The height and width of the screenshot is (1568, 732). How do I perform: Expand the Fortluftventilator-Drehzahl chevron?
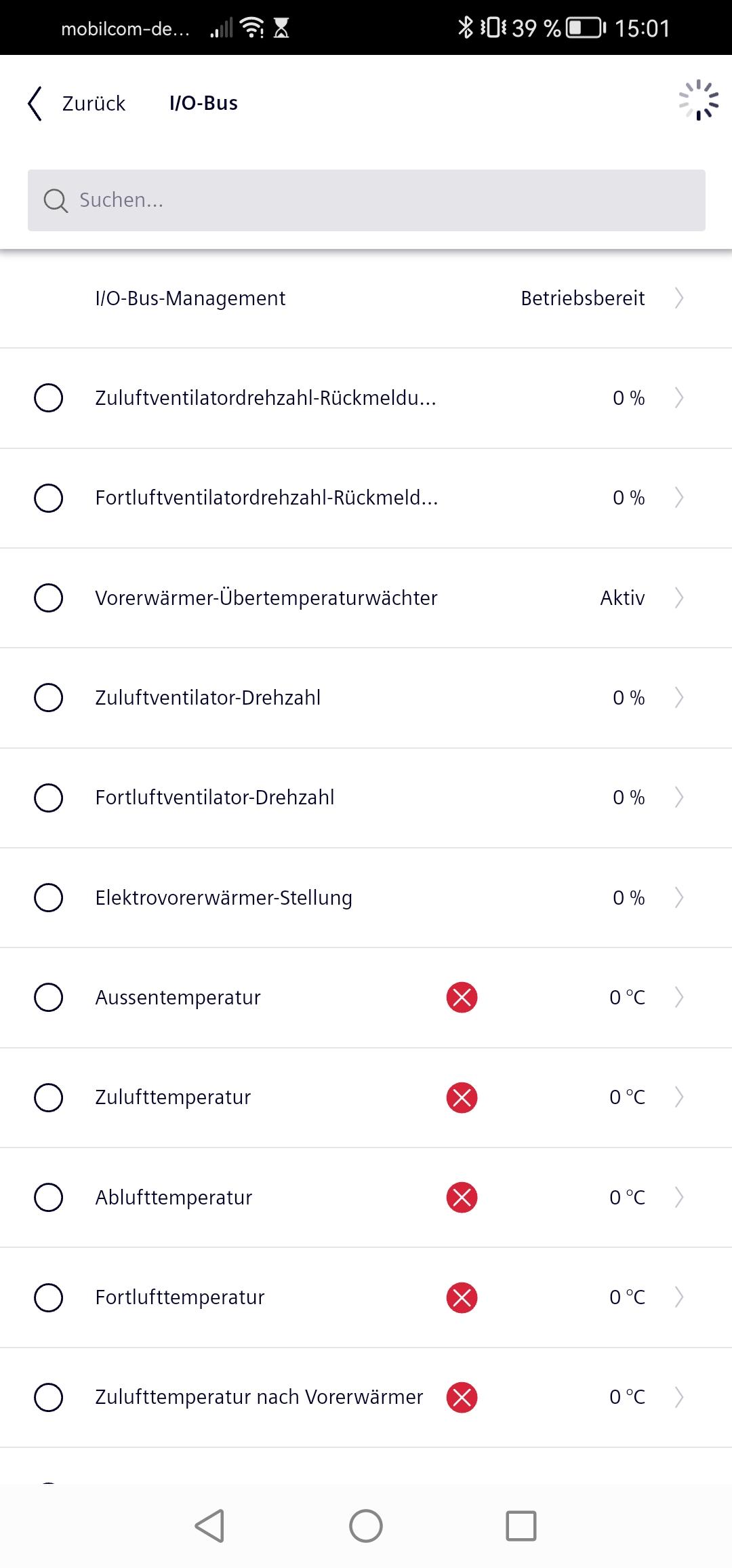[679, 797]
